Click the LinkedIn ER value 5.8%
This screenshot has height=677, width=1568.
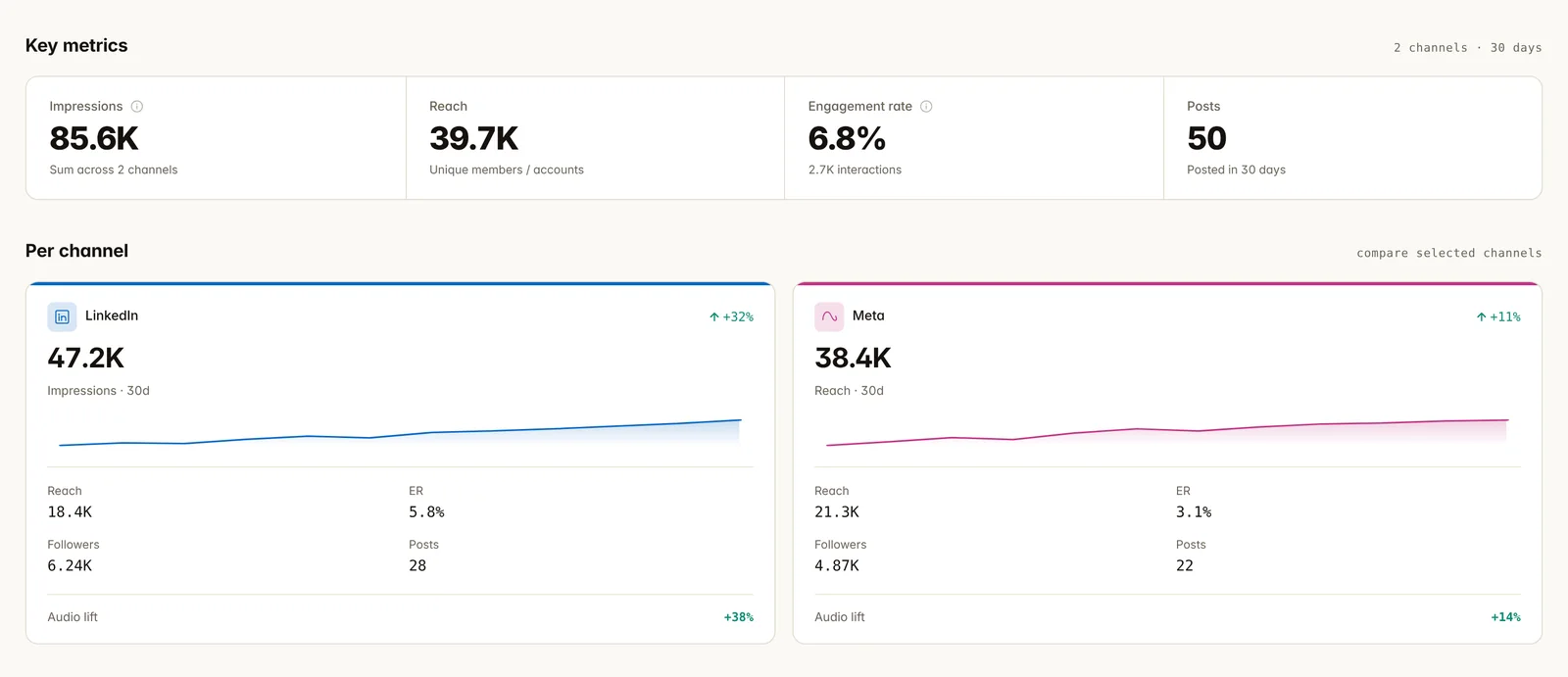coord(426,512)
